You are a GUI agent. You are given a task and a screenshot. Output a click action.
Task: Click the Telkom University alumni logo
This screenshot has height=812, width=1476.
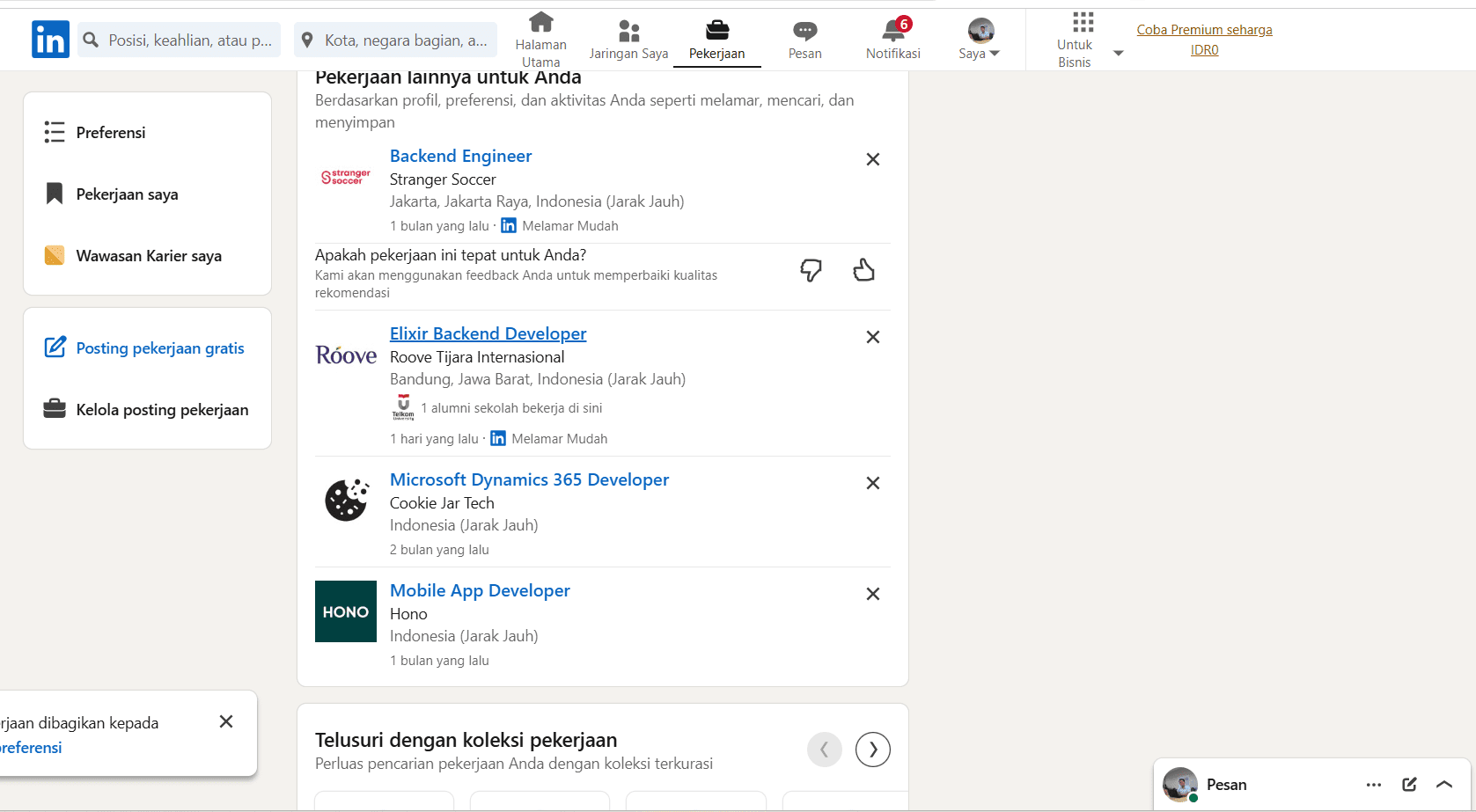pos(403,407)
